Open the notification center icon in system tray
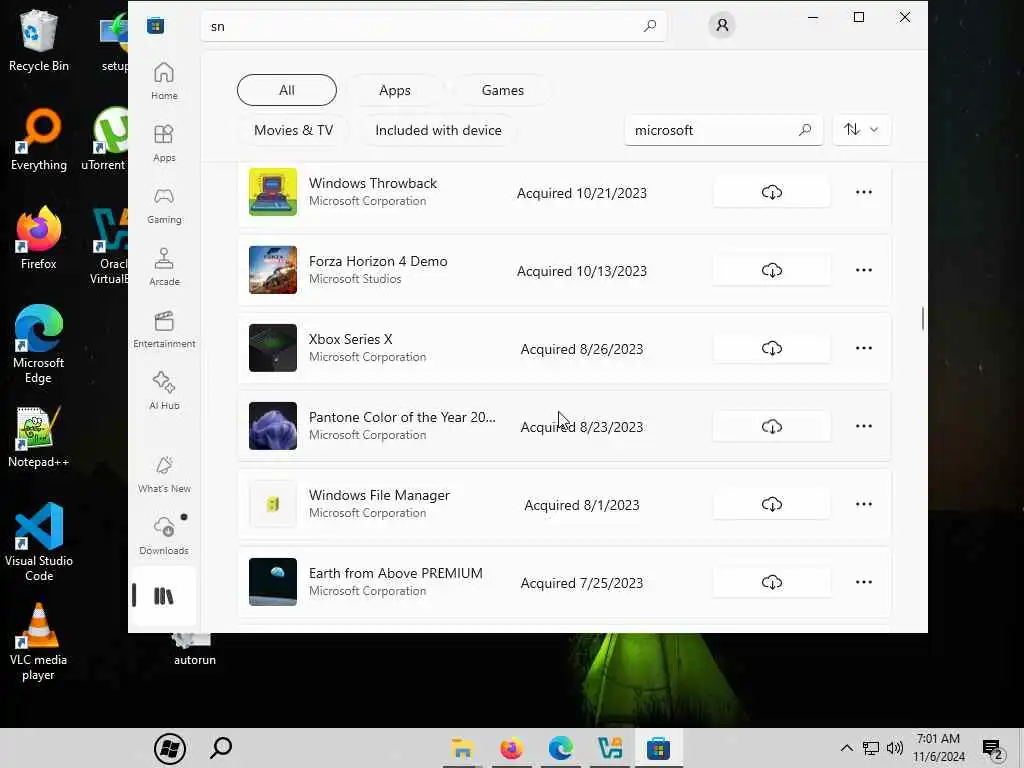 (993, 748)
